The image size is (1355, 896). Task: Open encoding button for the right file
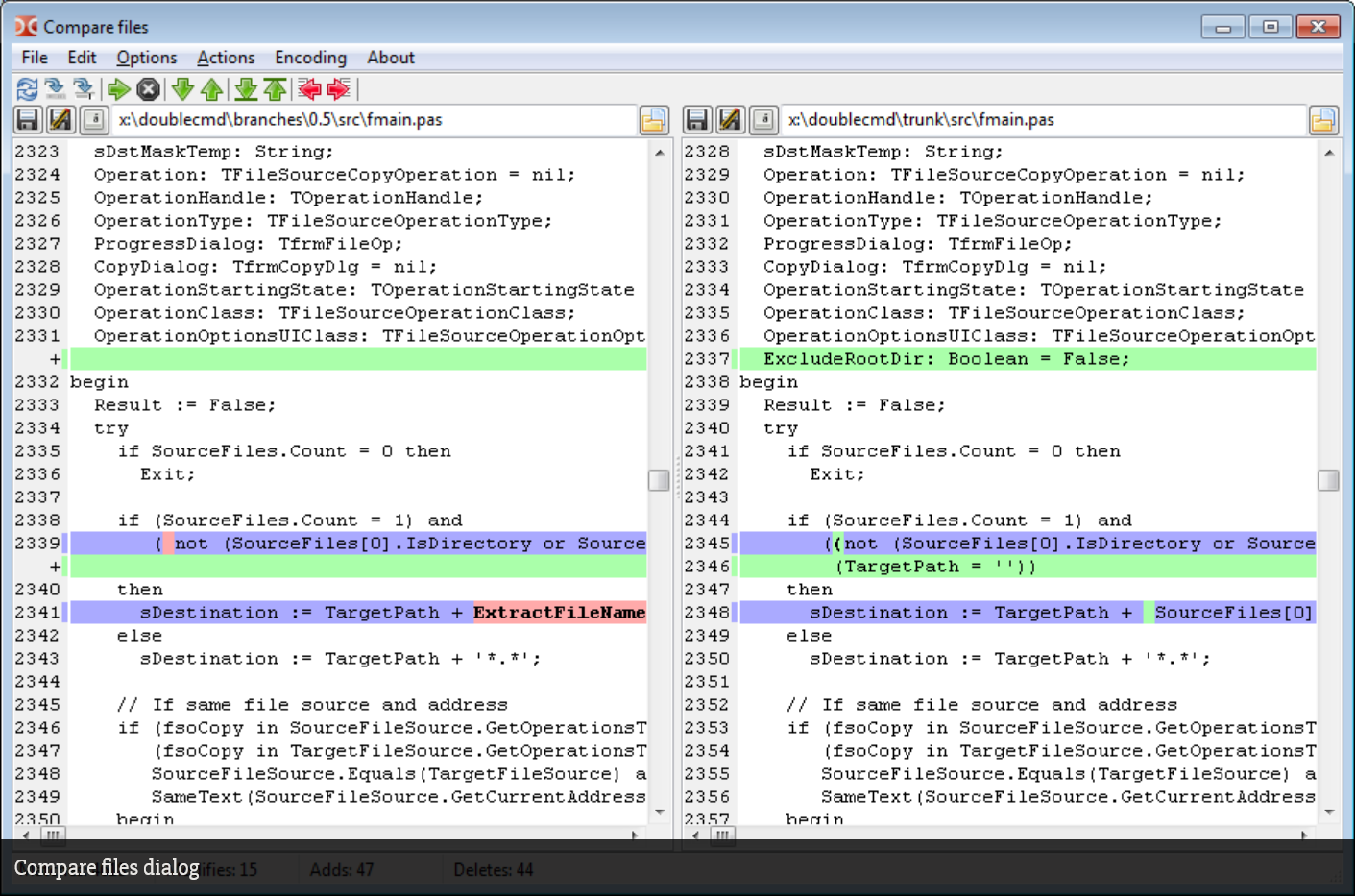[x=762, y=120]
